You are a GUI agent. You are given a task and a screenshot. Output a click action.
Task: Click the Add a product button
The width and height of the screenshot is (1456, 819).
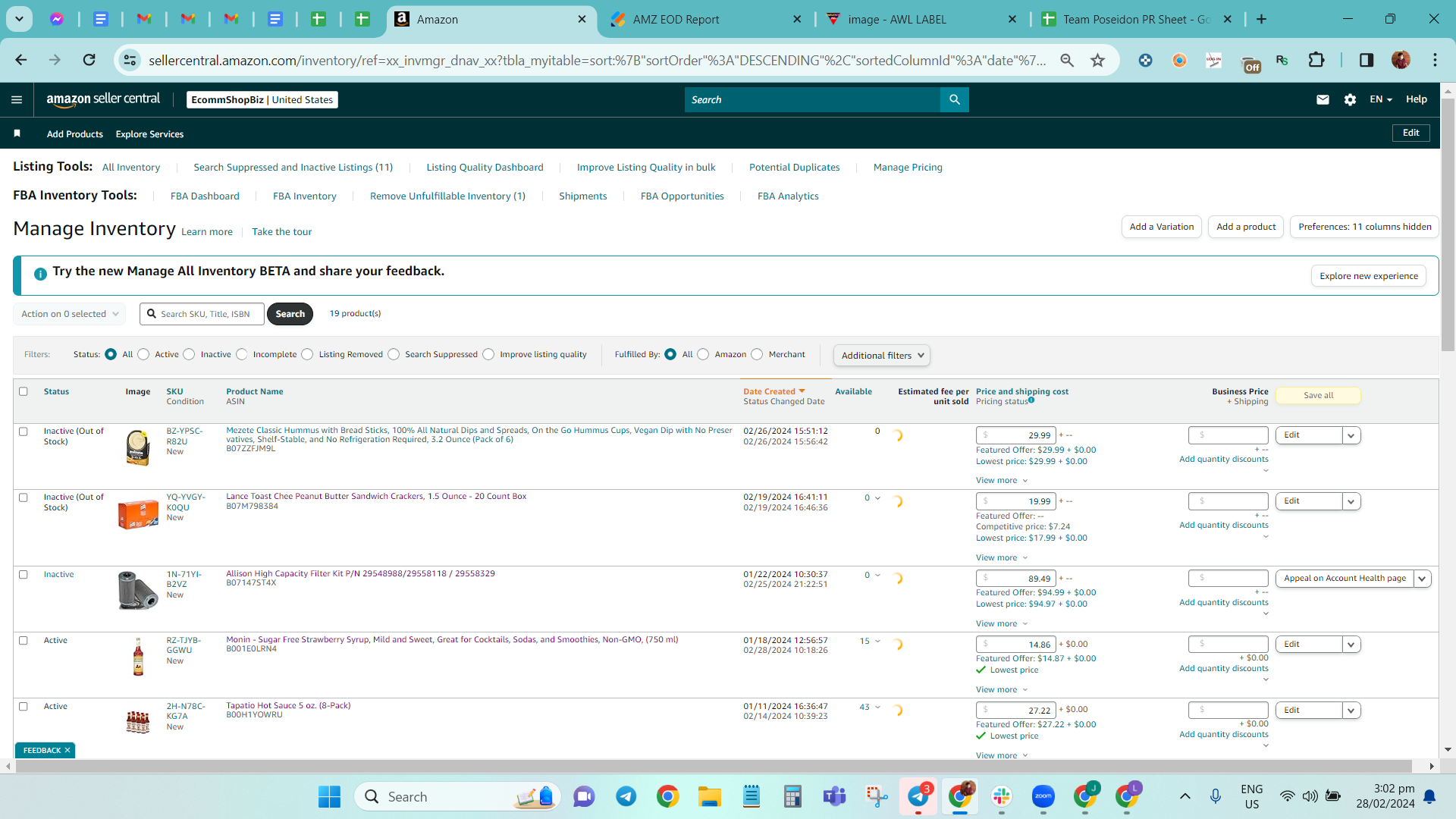[x=1246, y=227]
